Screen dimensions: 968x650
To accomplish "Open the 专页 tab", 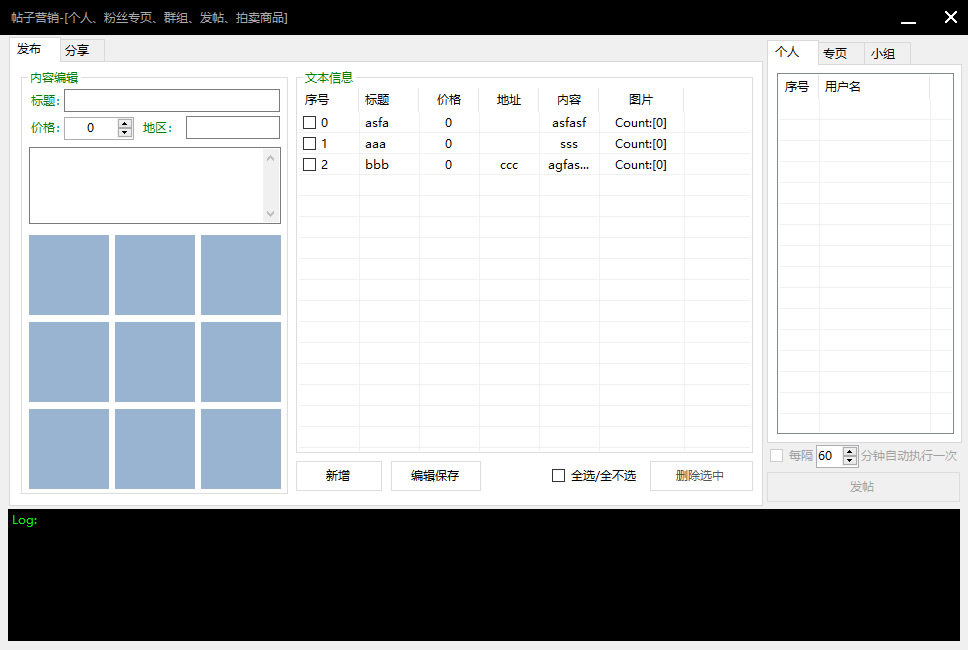I will [834, 54].
